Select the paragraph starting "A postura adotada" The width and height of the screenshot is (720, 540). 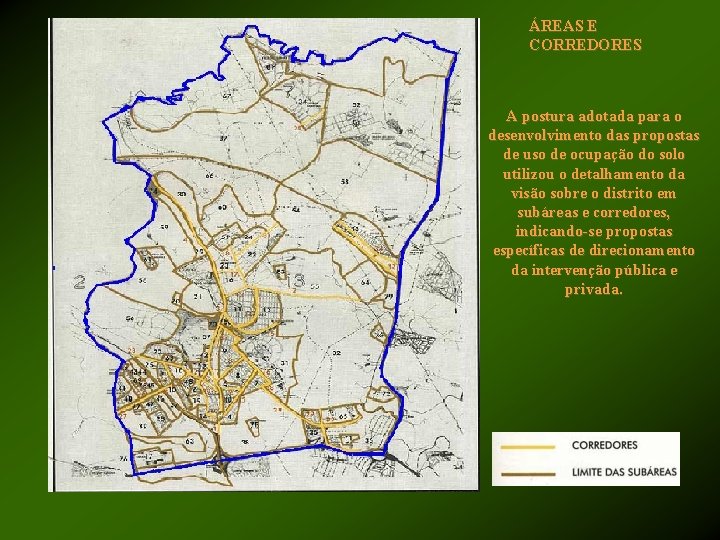point(594,203)
